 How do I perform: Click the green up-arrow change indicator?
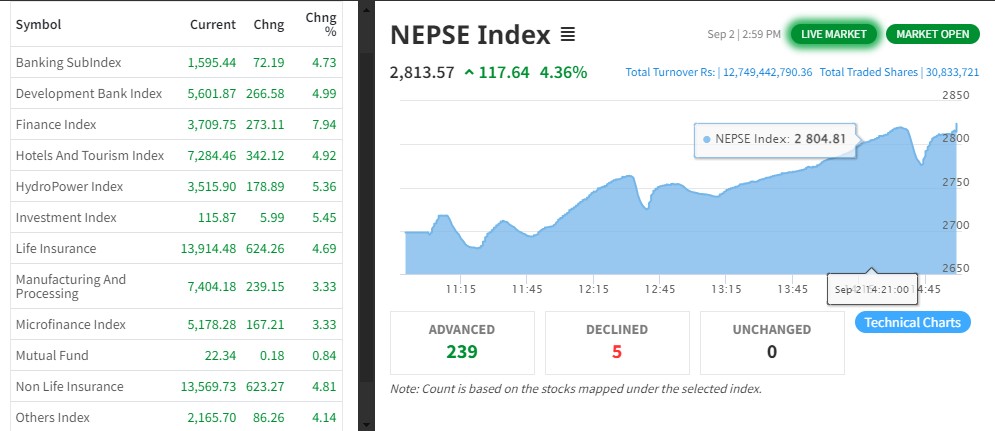pos(469,73)
